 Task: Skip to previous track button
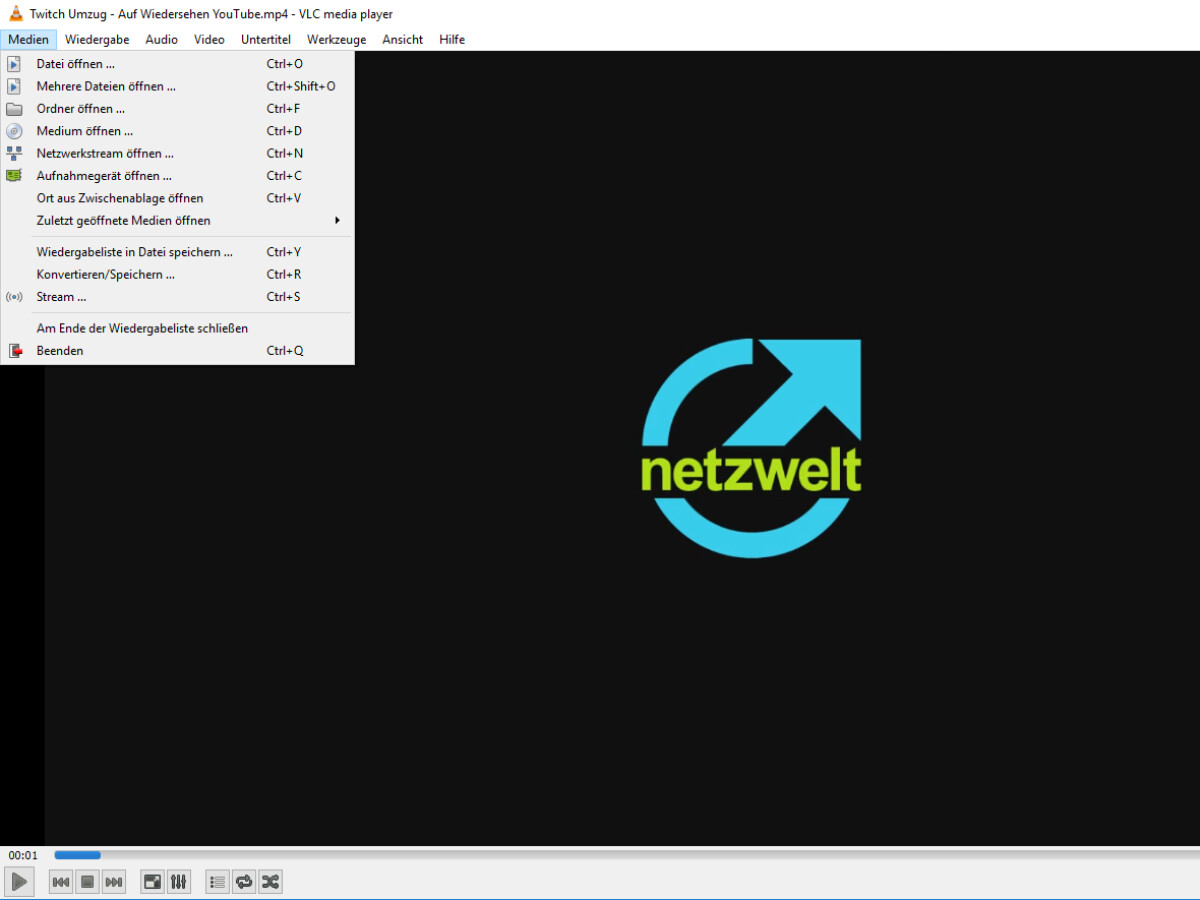click(61, 881)
